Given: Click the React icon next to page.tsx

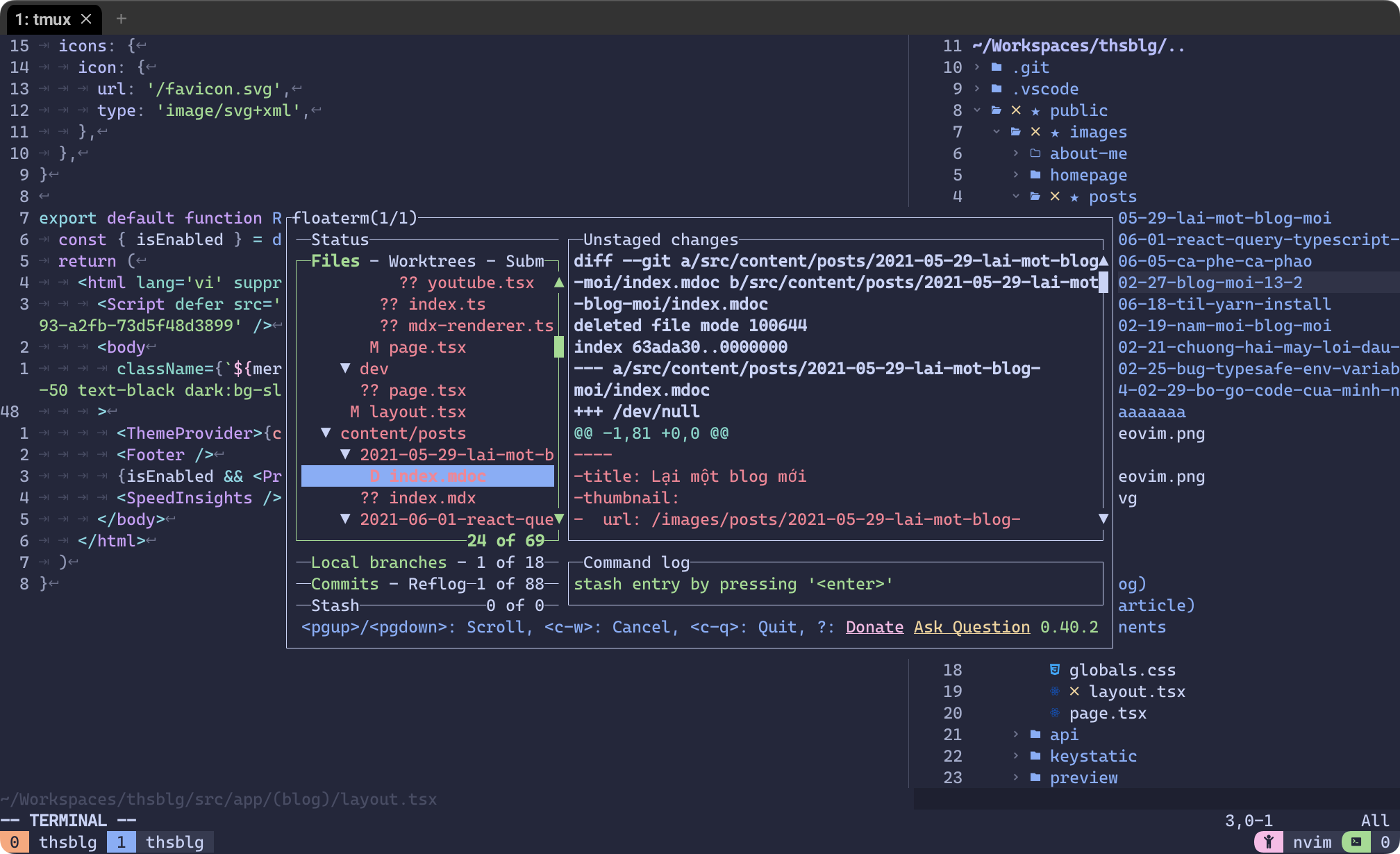Looking at the screenshot, I should point(1056,713).
